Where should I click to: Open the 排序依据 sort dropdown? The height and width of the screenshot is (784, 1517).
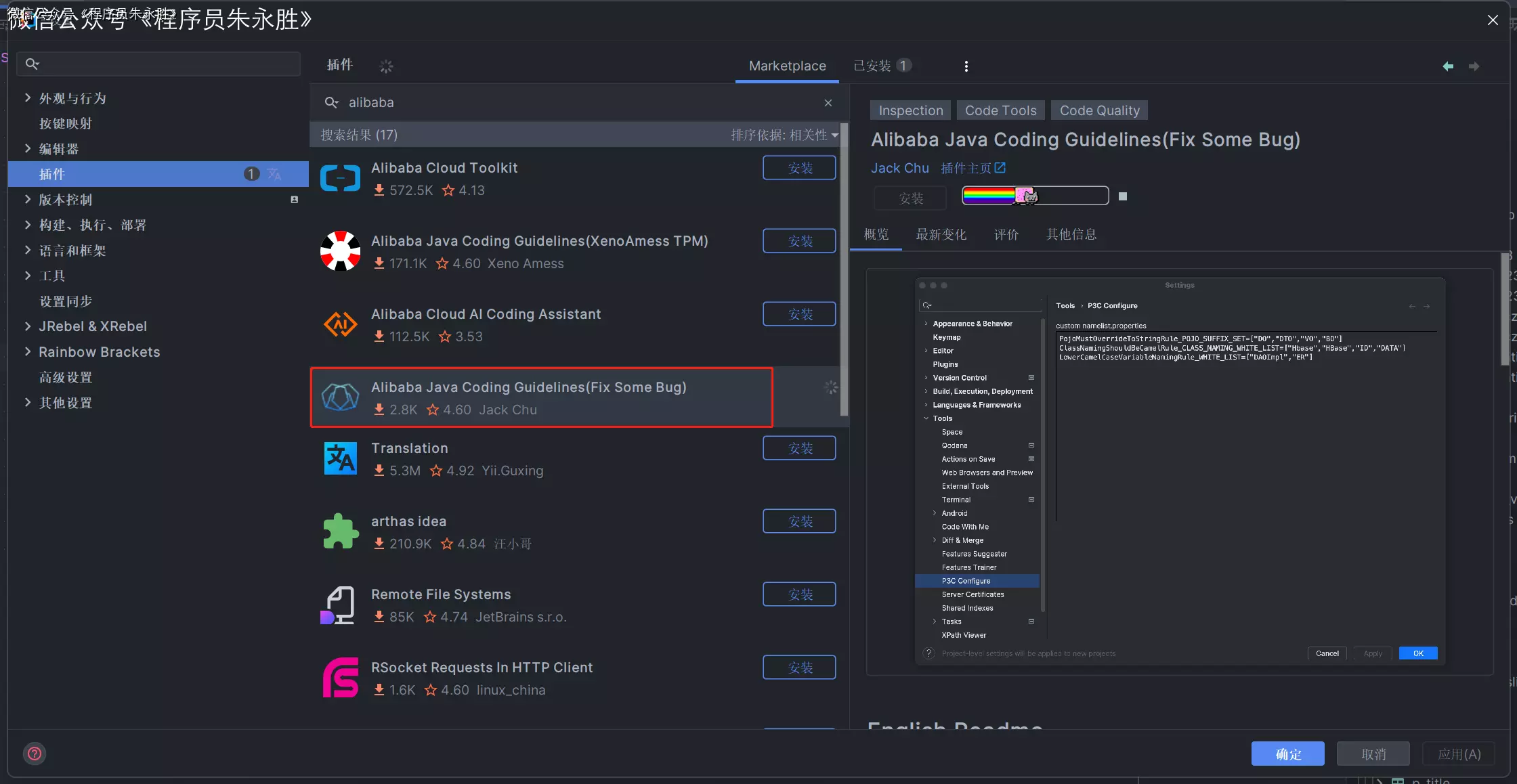pyautogui.click(x=784, y=135)
